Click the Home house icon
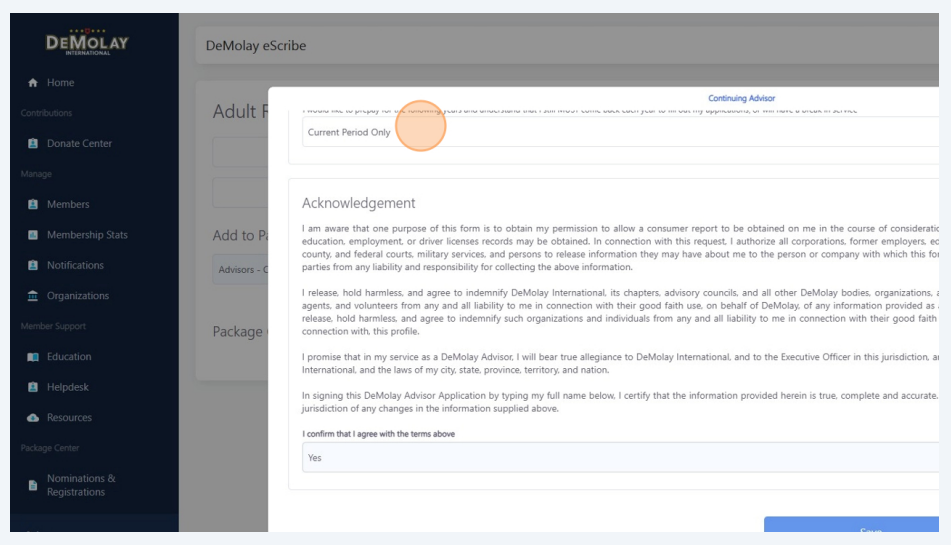Viewport: 951px width, 545px height. point(33,82)
